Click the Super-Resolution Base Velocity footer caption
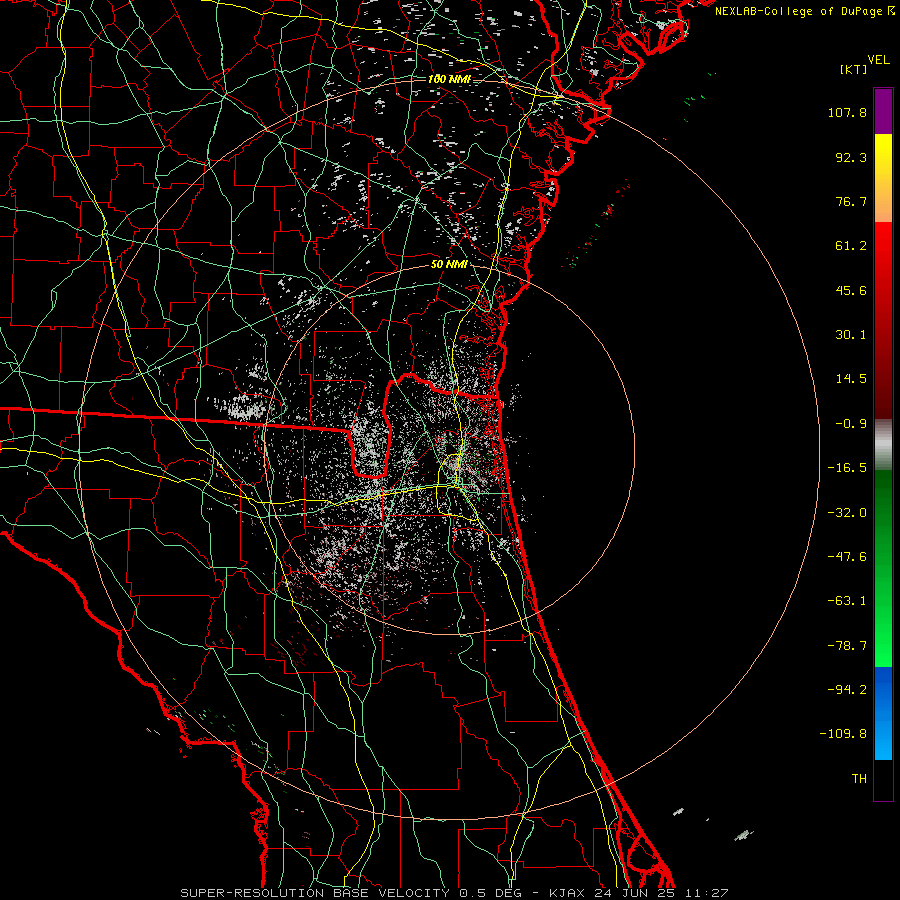The height and width of the screenshot is (900, 900). [455, 893]
